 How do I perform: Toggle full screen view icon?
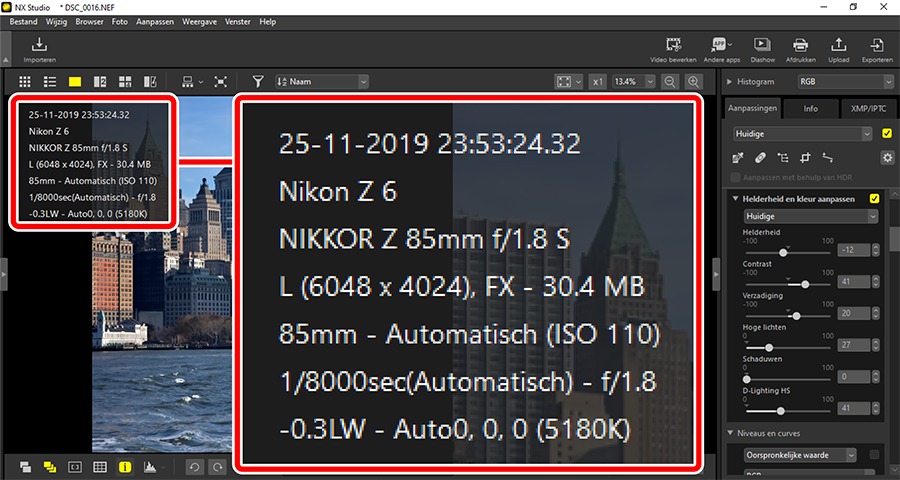(220, 82)
